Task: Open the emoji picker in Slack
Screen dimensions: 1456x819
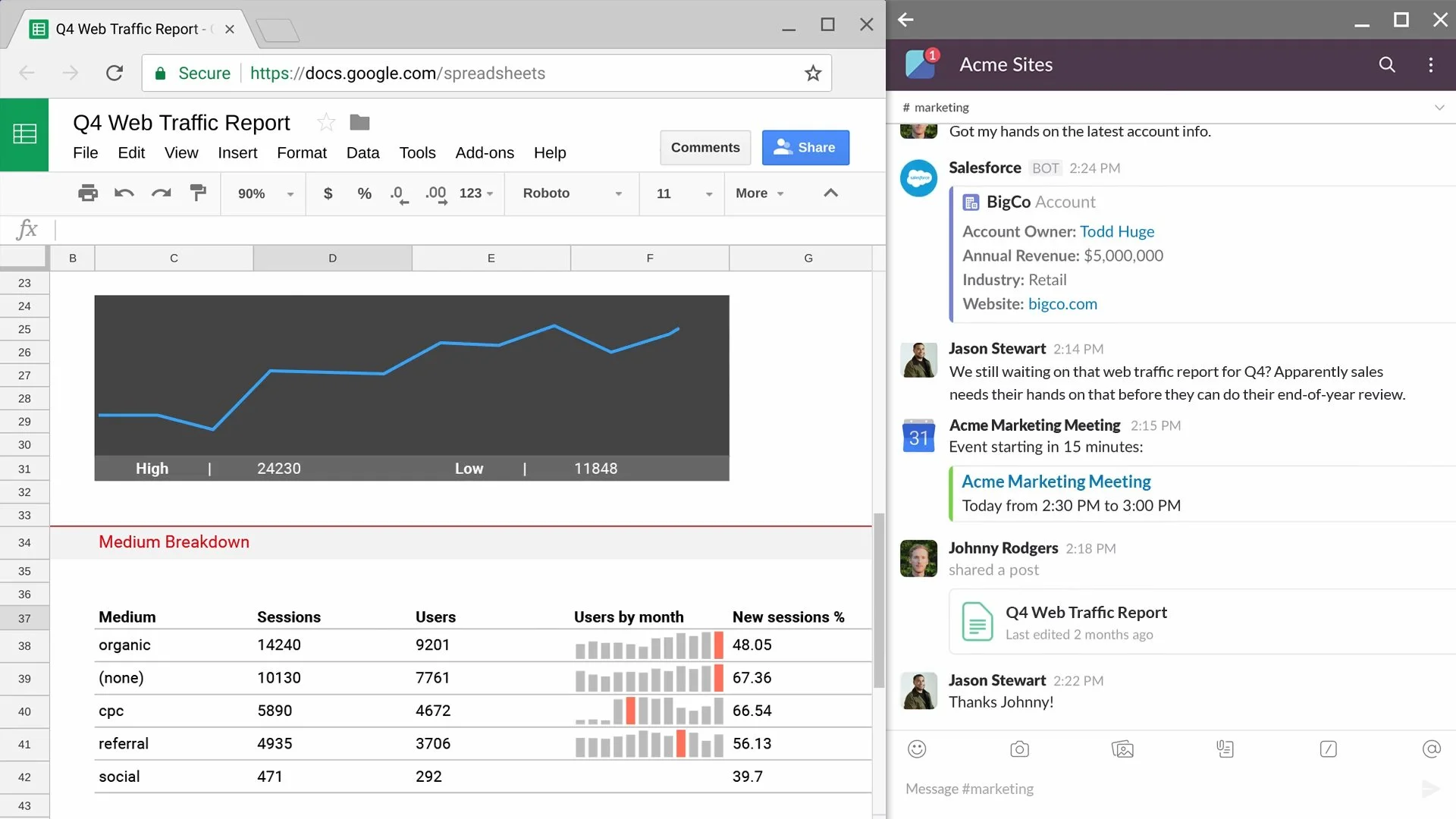Action: (x=917, y=749)
